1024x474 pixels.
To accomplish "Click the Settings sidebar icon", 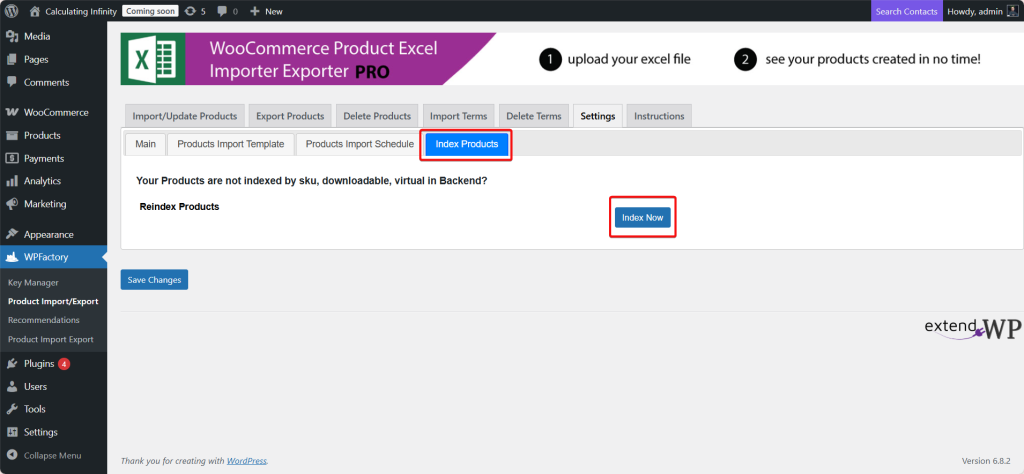I will (x=11, y=432).
